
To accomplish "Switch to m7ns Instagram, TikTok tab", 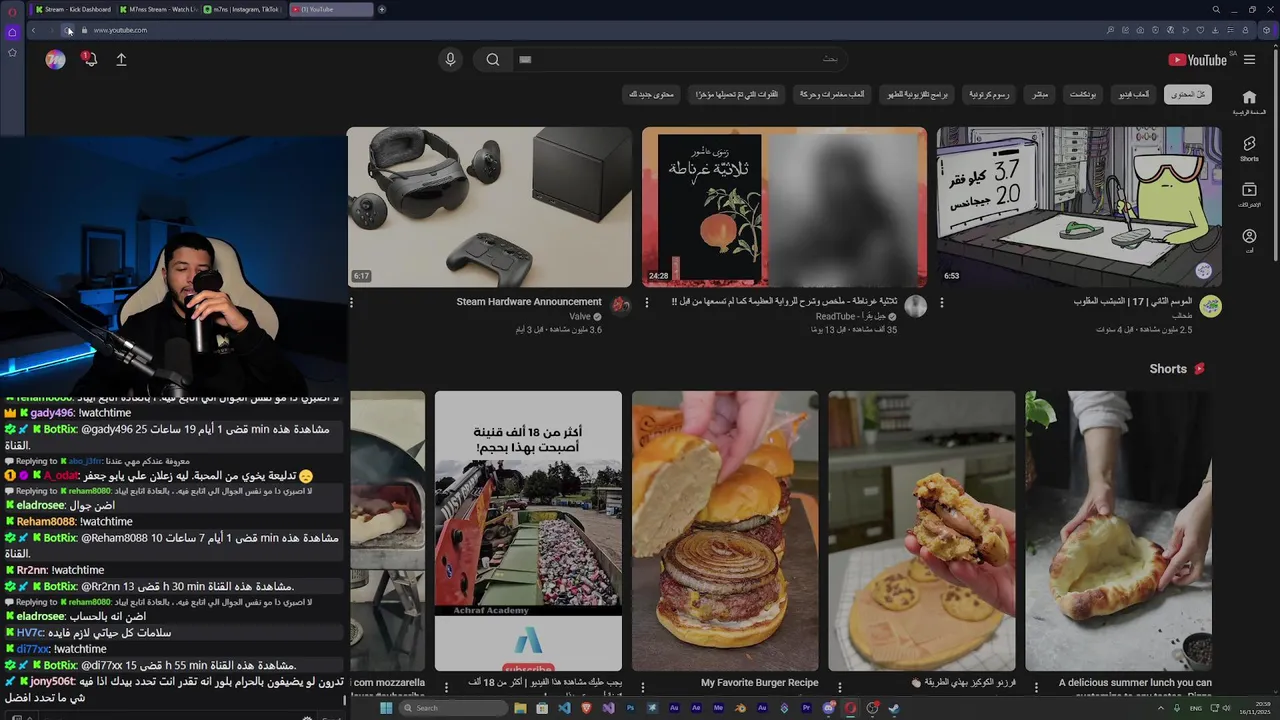I will 243,9.
